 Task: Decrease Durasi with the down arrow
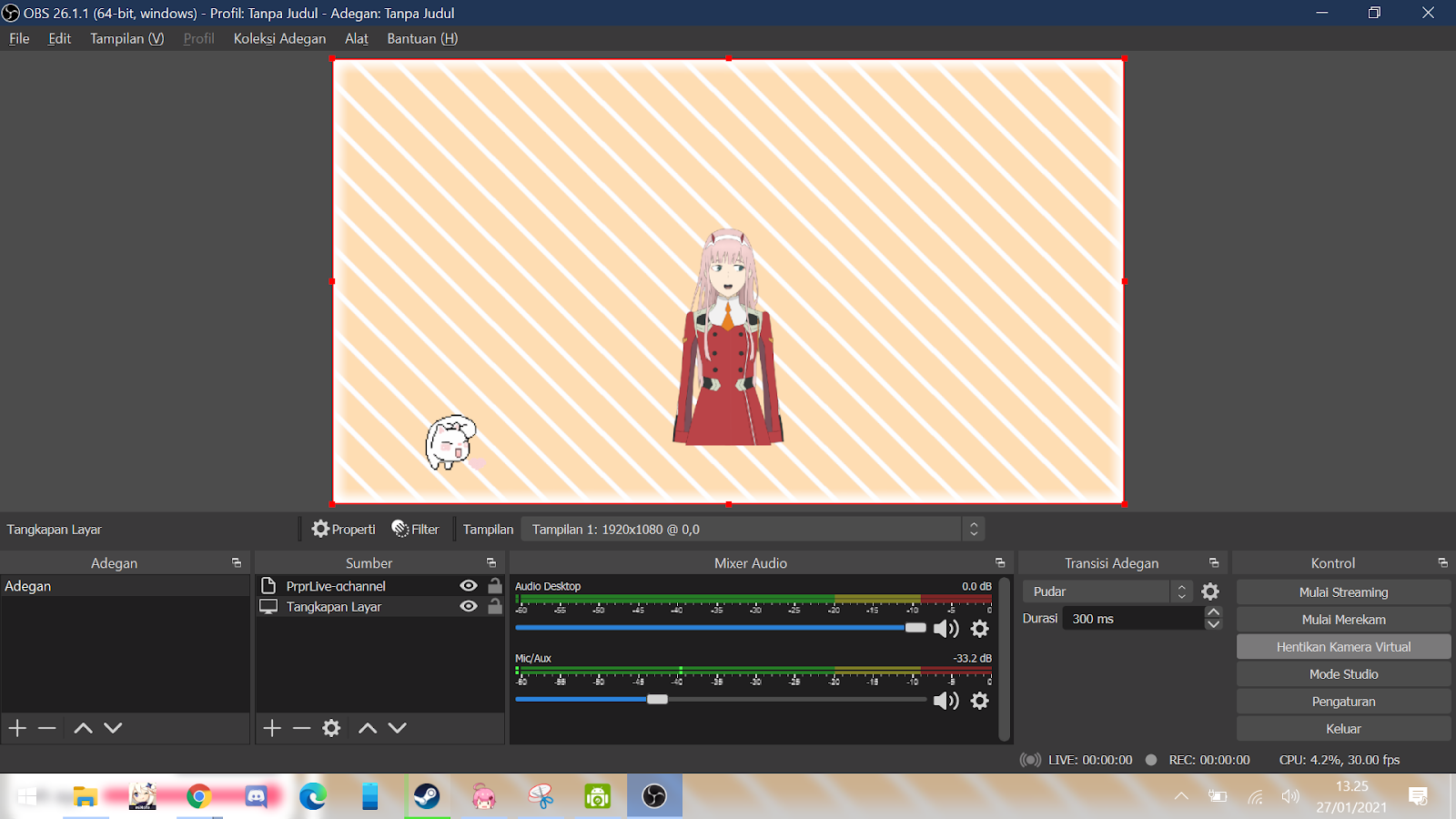[1213, 624]
